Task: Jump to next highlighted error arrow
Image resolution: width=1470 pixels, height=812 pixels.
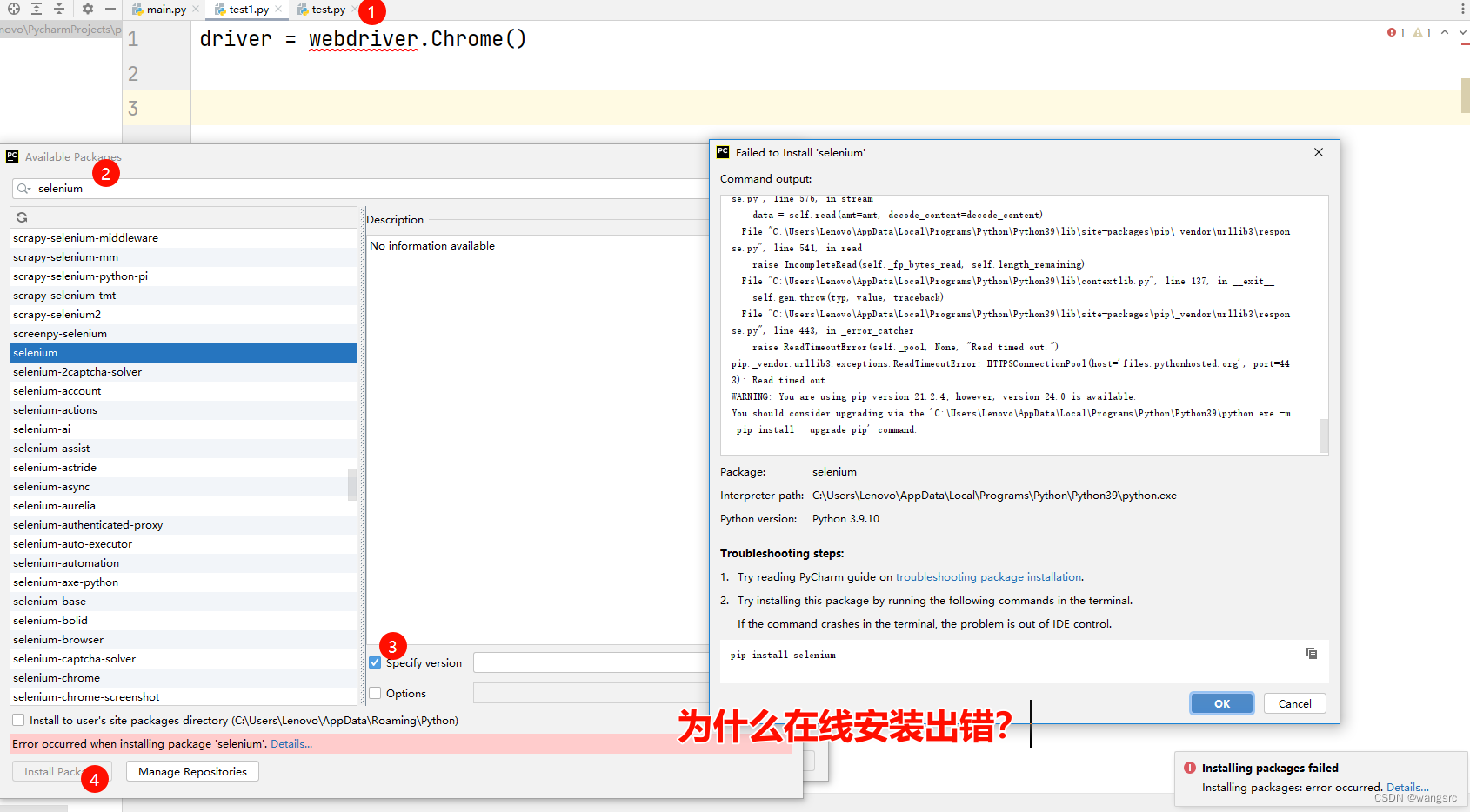Action: (x=1463, y=32)
